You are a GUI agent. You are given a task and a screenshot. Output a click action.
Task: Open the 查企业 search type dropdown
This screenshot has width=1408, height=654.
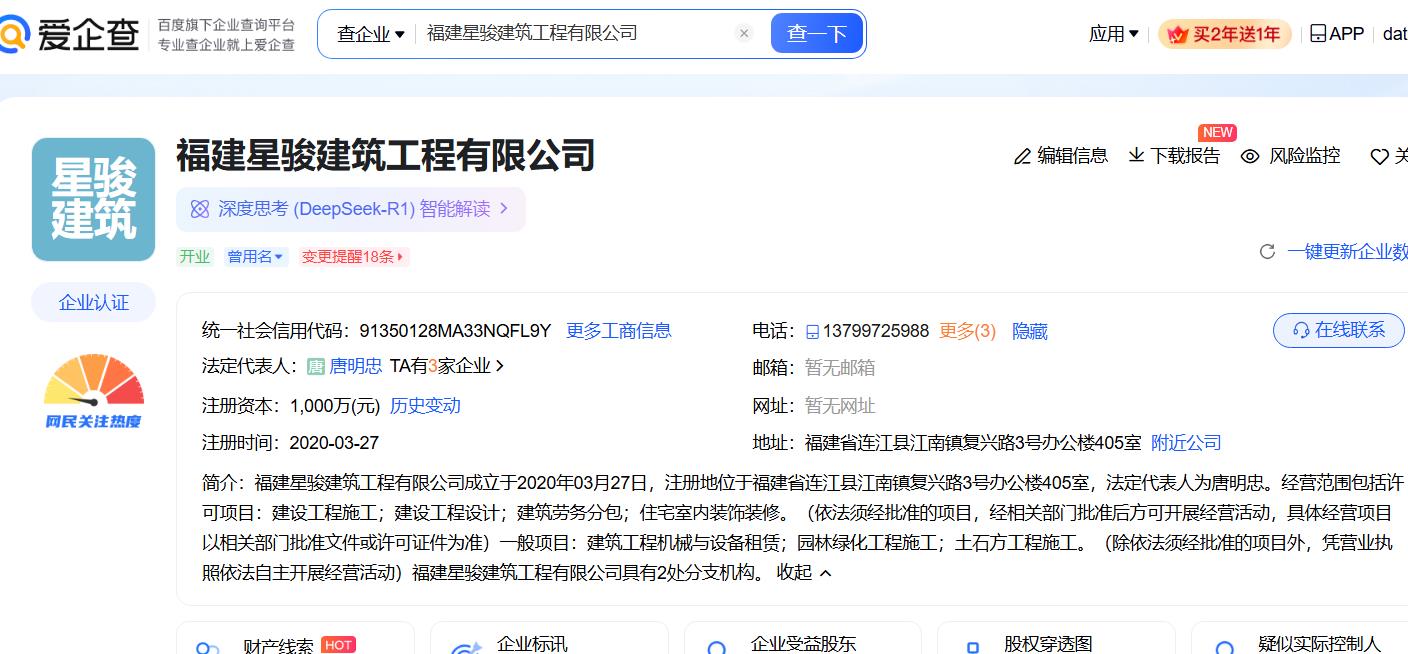click(370, 34)
